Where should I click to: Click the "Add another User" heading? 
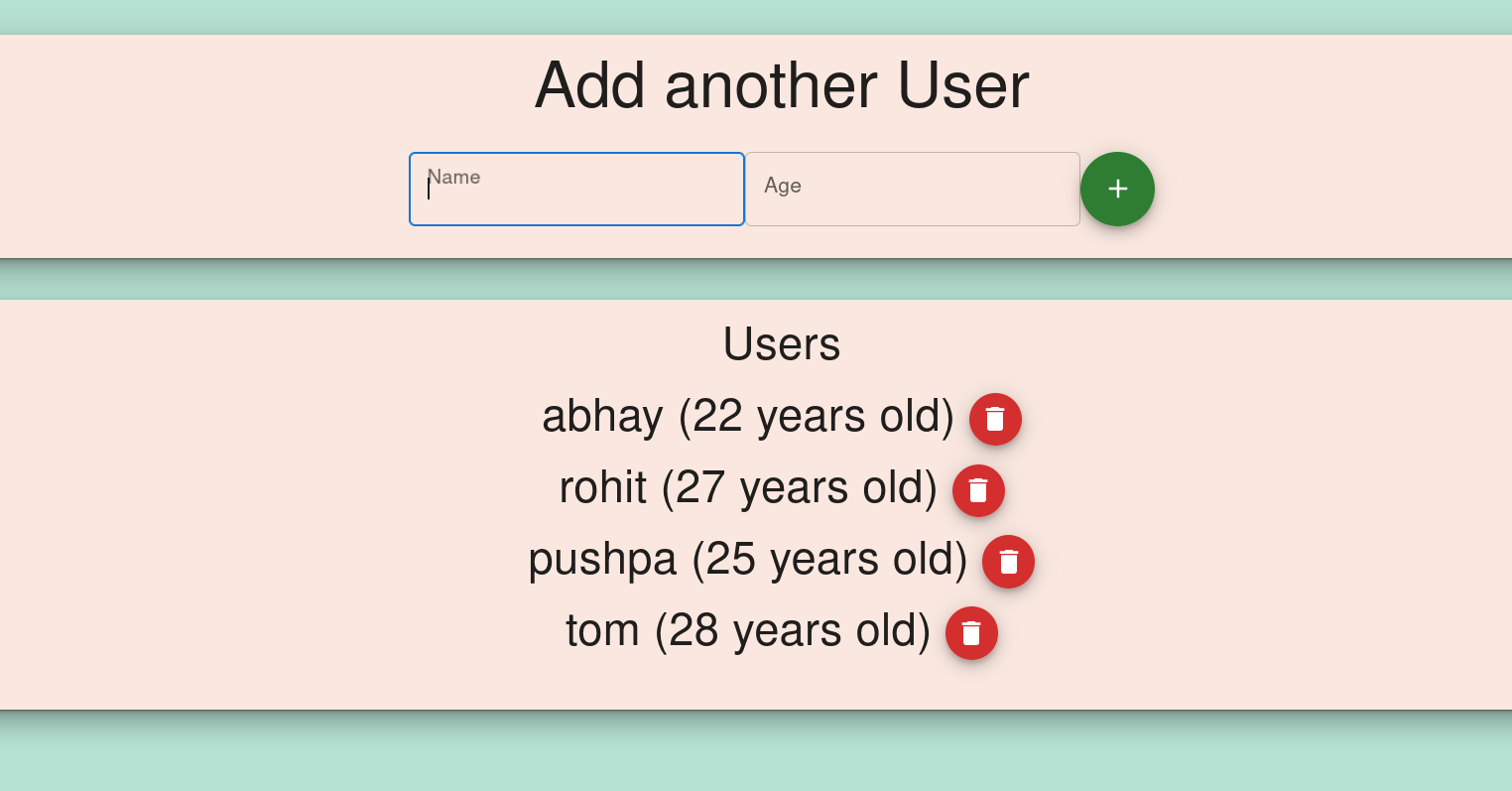[782, 85]
